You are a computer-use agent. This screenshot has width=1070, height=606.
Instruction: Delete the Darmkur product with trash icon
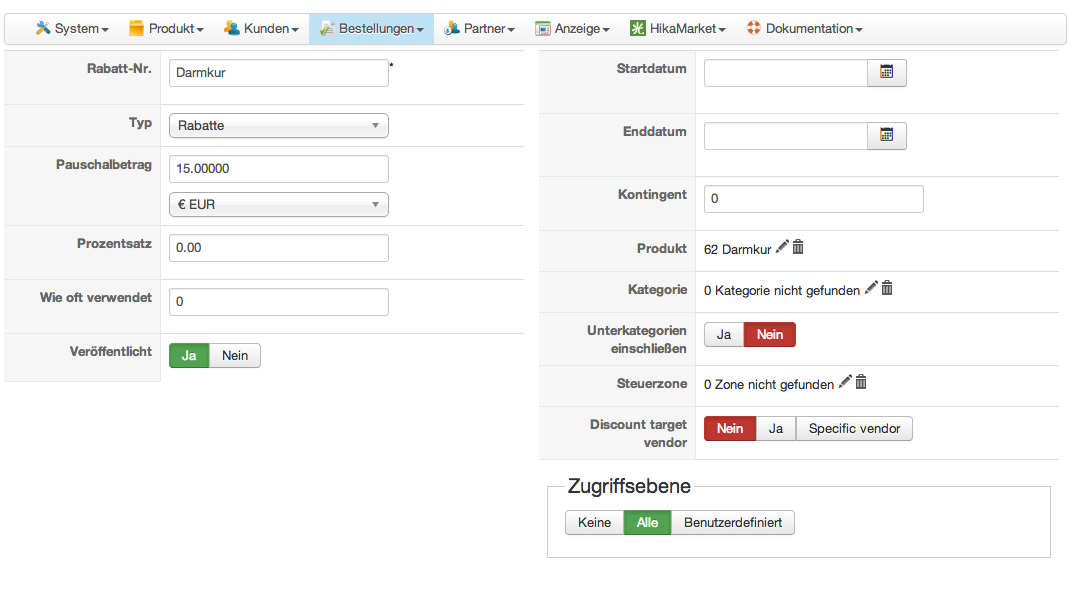(x=798, y=247)
